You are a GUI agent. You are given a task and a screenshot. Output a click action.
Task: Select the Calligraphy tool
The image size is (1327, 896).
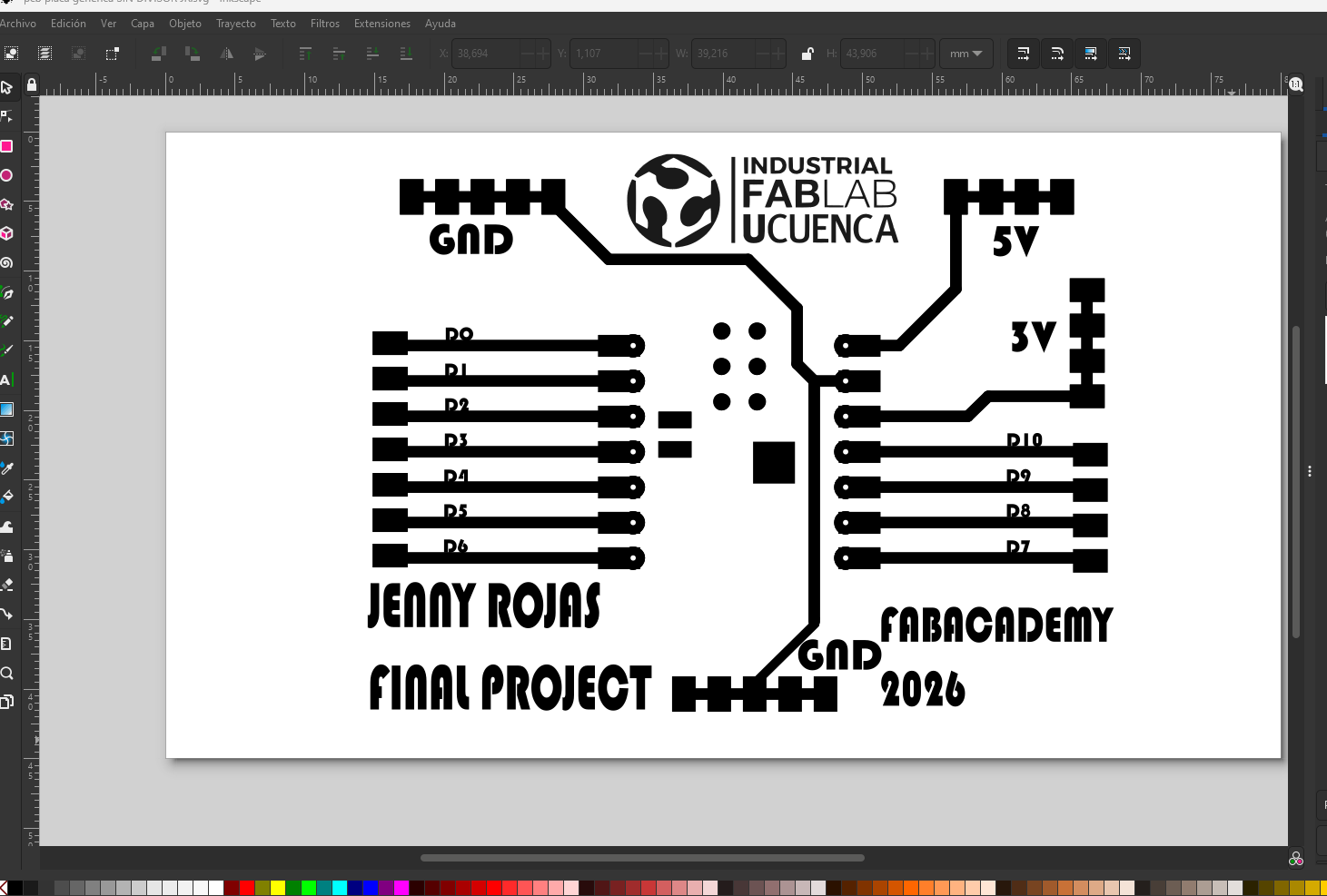(x=6, y=350)
